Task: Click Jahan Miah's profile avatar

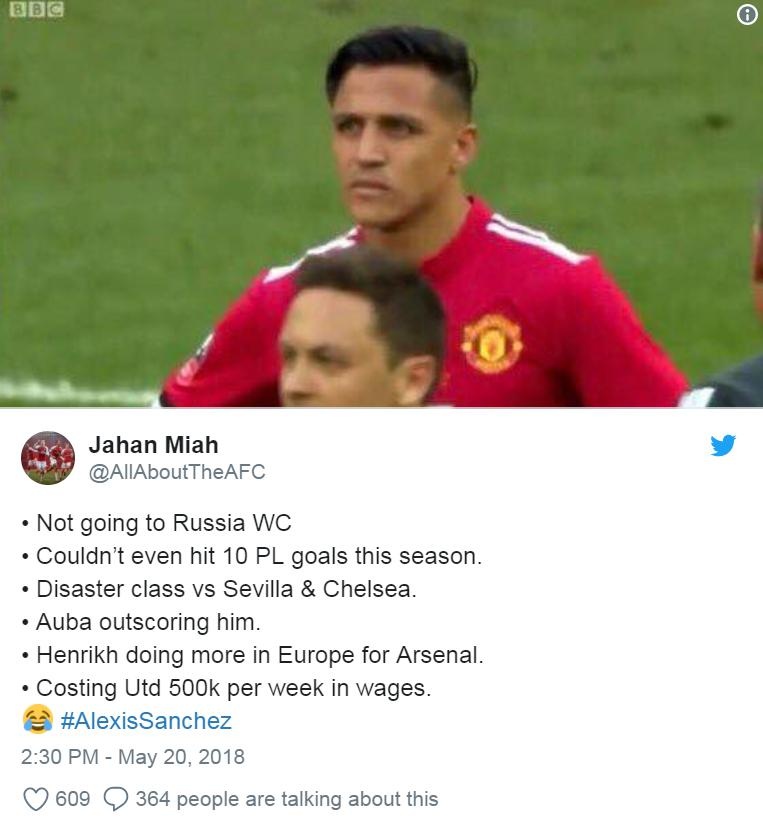Action: coord(50,453)
